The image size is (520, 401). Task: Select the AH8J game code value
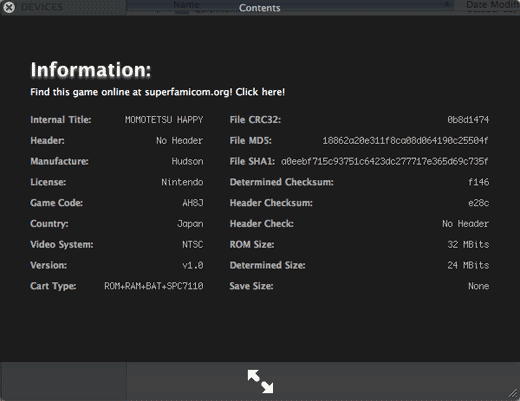coord(193,203)
